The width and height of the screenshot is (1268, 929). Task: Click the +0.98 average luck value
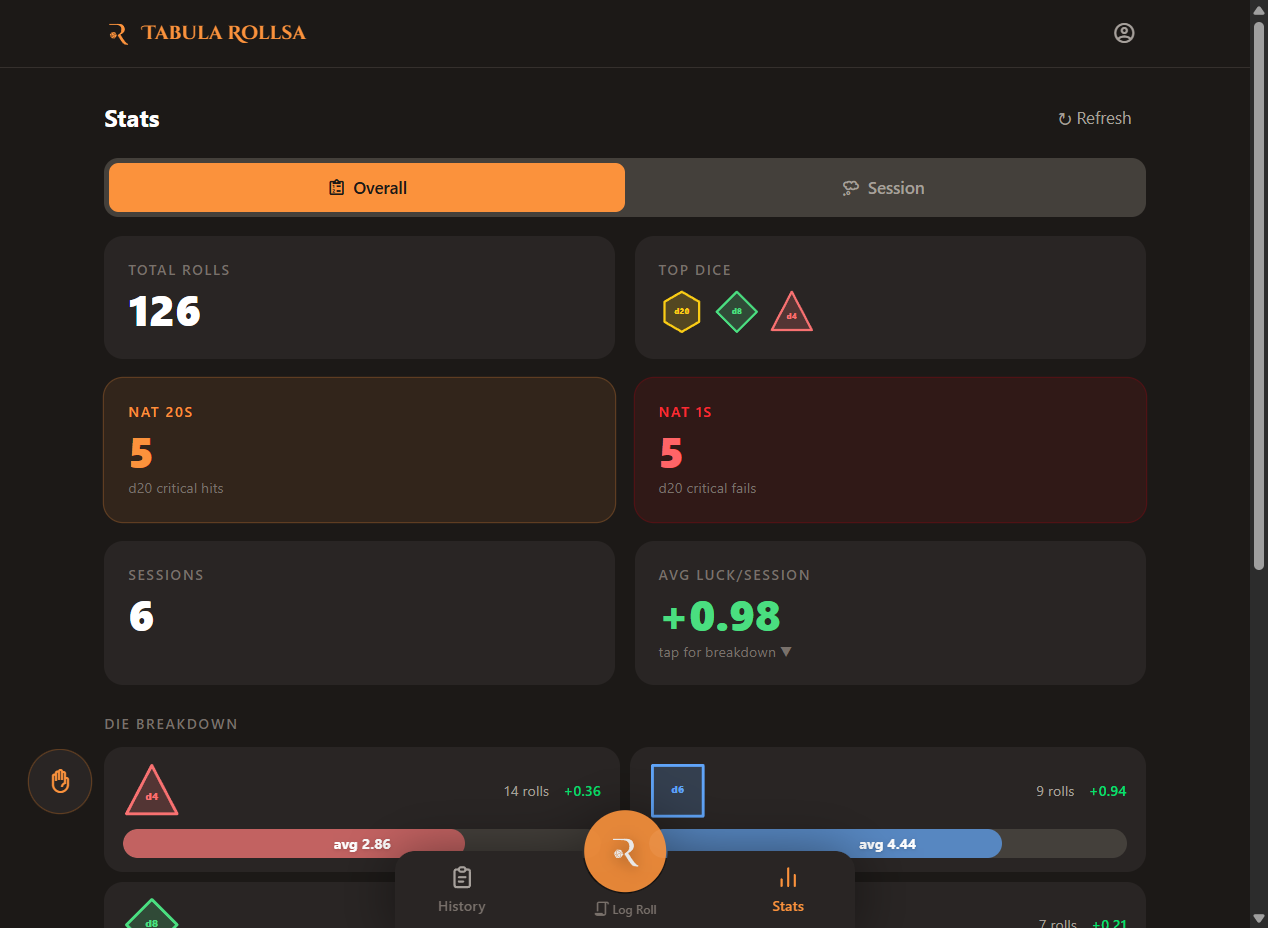click(x=720, y=617)
